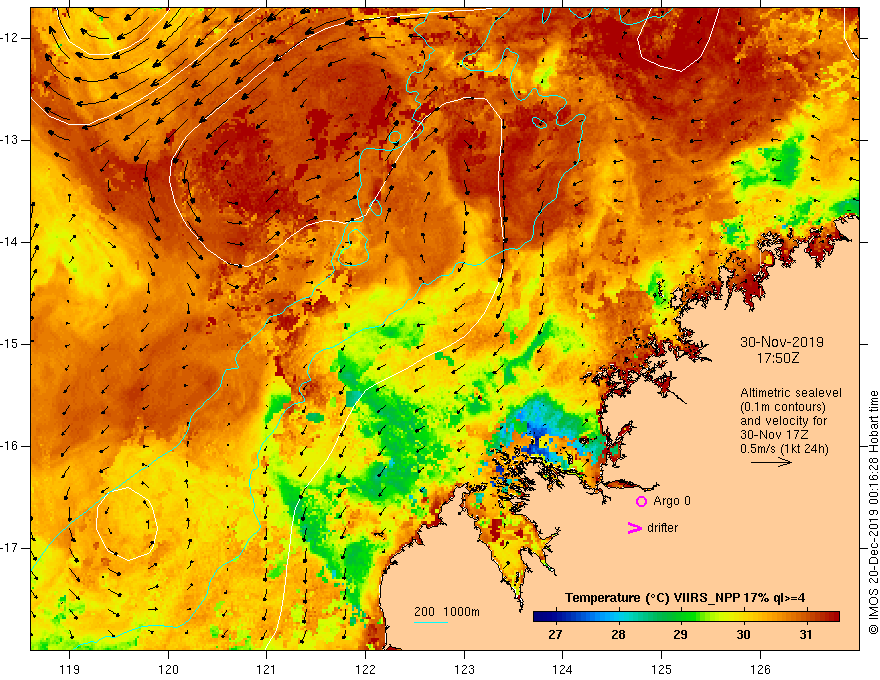Select the 30-Nov-2019 date label
This screenshot has height=680, width=880.
click(x=782, y=342)
